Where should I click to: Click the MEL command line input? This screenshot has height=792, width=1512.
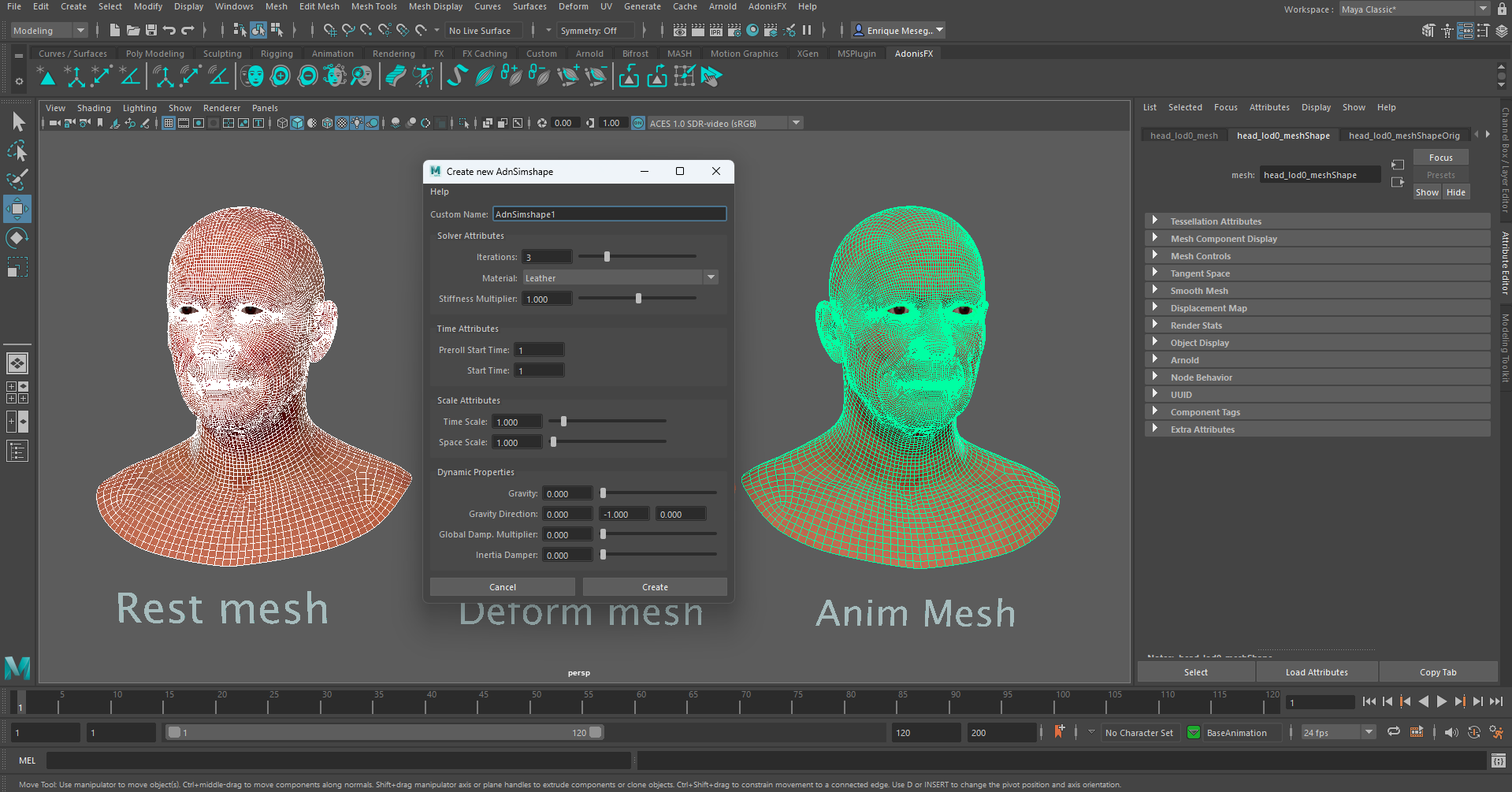pos(339,760)
